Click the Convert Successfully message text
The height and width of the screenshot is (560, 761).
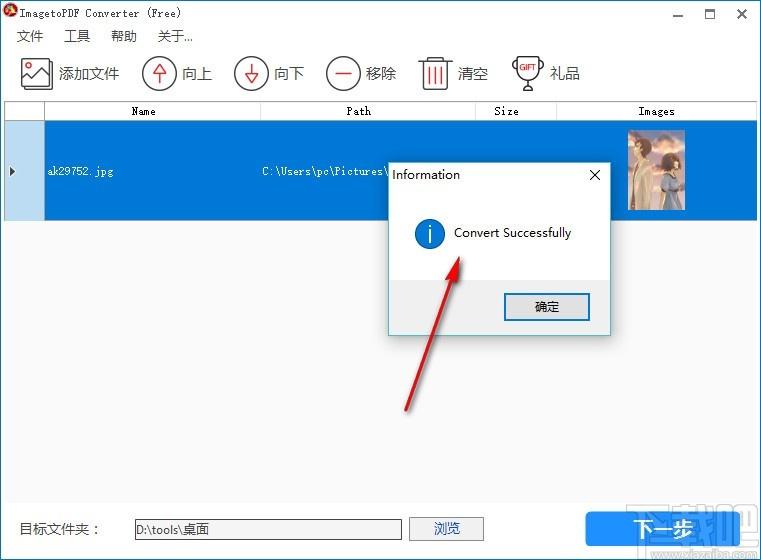pos(513,233)
